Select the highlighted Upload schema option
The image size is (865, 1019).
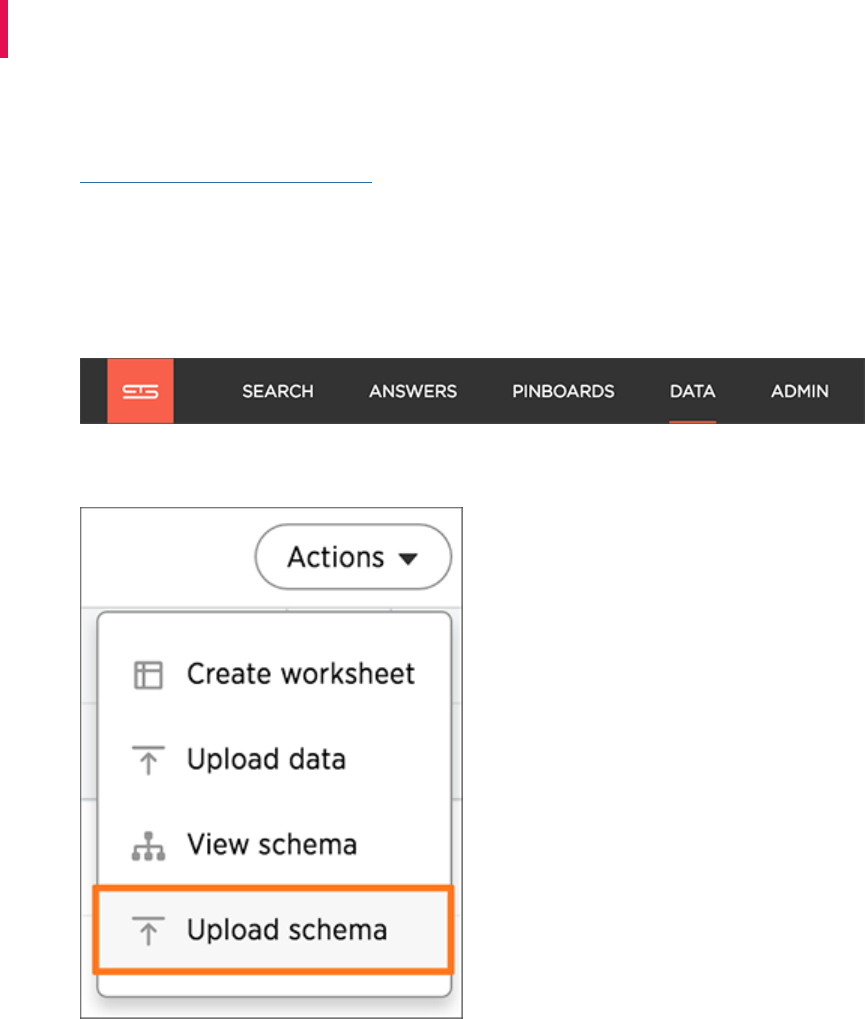click(x=286, y=931)
